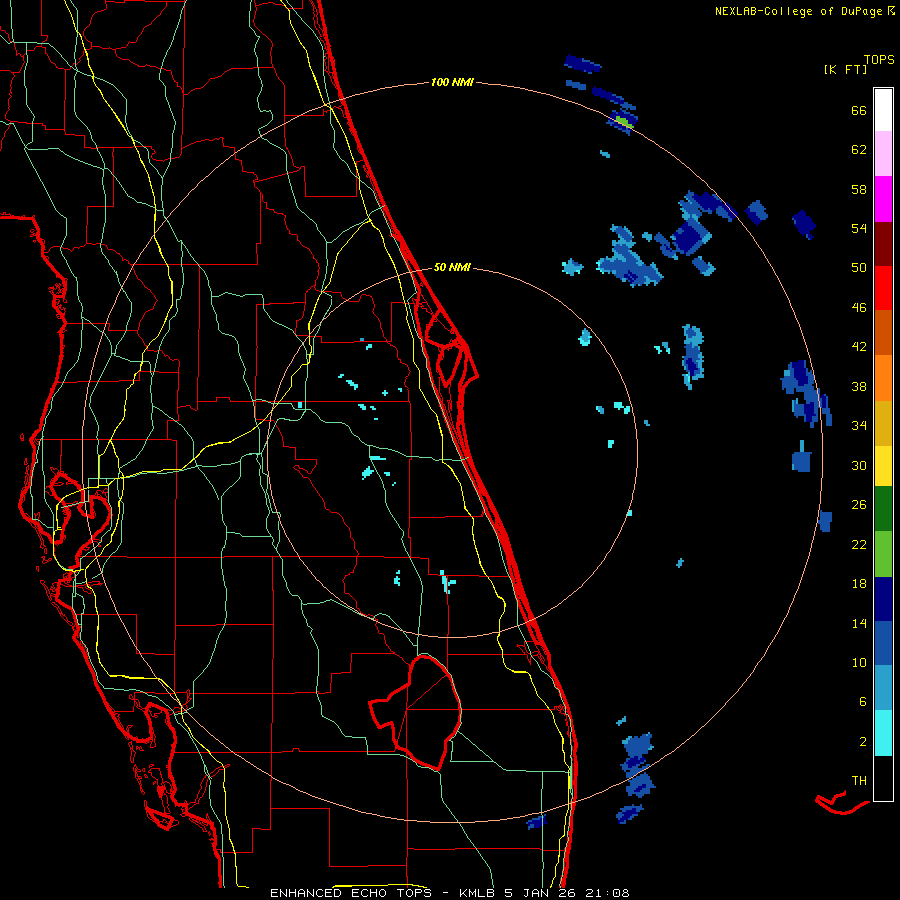The image size is (900, 900).
Task: Click the light green band below the 22 label
Action: pos(883,553)
